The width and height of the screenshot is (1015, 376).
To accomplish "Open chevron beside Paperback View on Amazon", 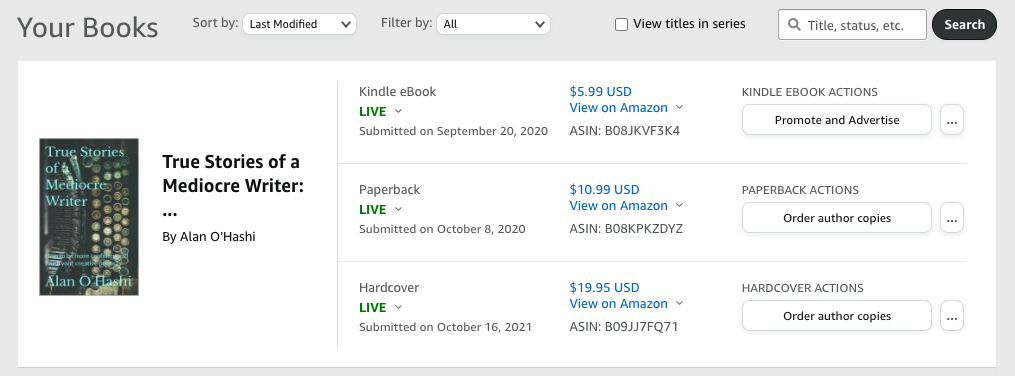I will (x=679, y=205).
